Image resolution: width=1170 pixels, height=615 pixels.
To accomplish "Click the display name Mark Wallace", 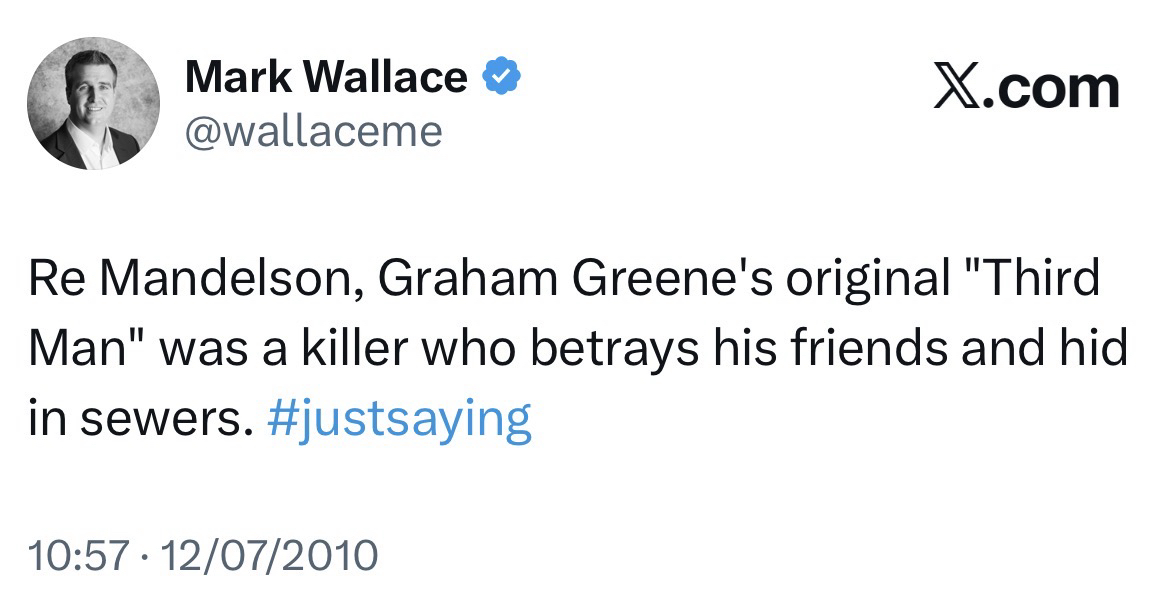I will (x=326, y=77).
